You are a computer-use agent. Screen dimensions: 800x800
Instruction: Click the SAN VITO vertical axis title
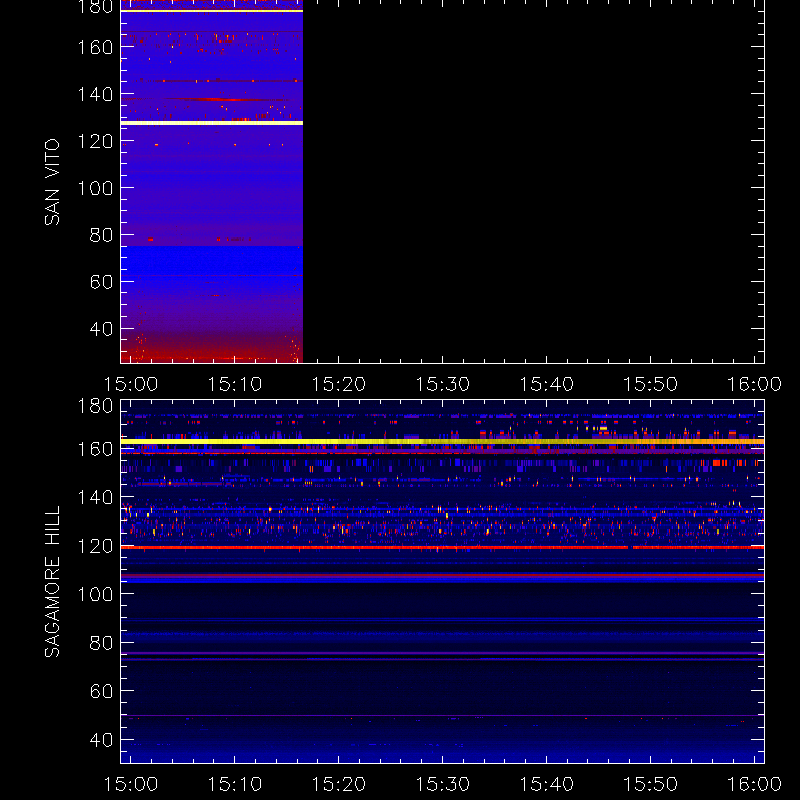pyautogui.click(x=52, y=182)
